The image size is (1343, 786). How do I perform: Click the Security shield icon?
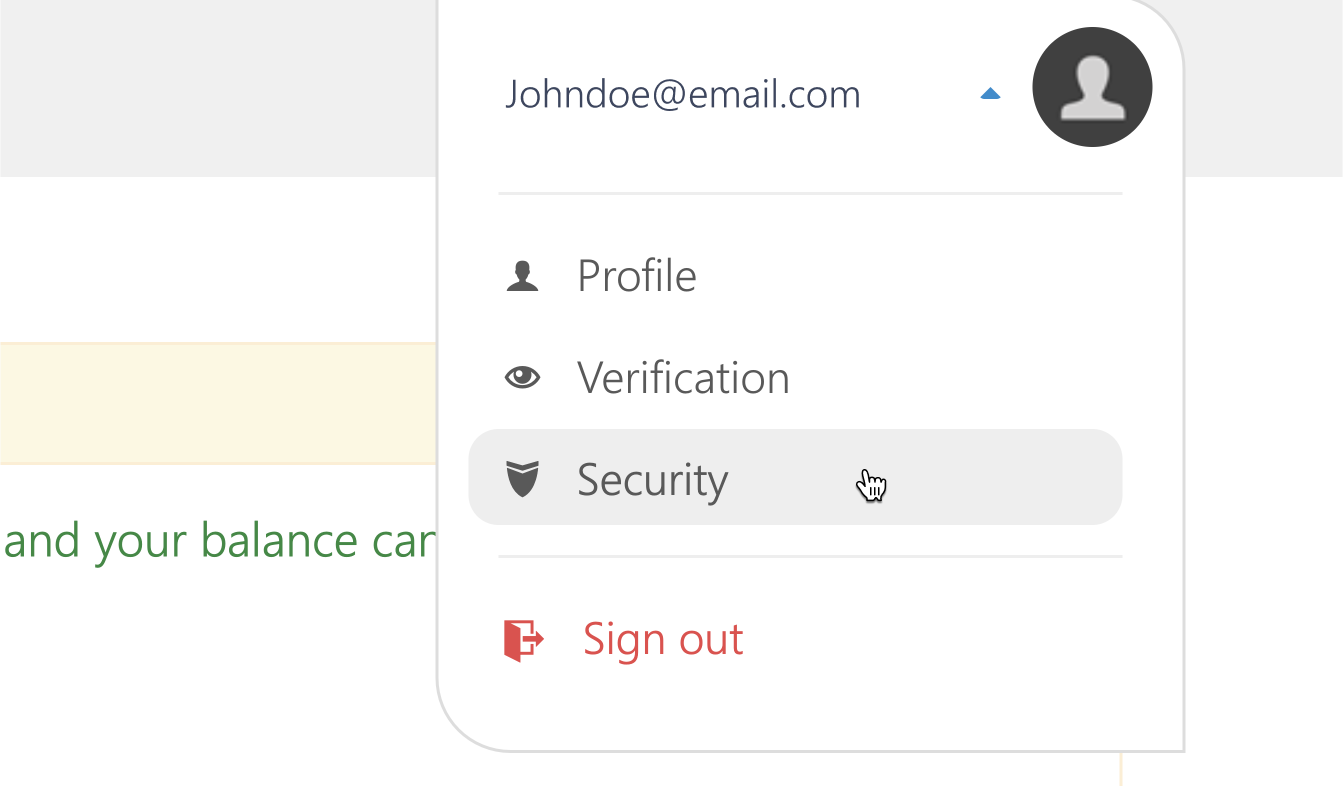522,479
